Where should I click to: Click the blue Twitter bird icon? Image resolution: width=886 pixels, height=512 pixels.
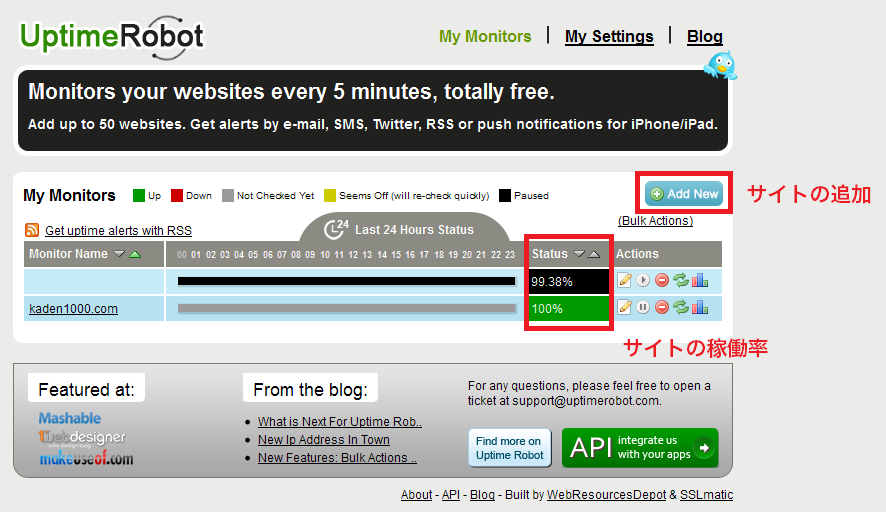(x=720, y=65)
